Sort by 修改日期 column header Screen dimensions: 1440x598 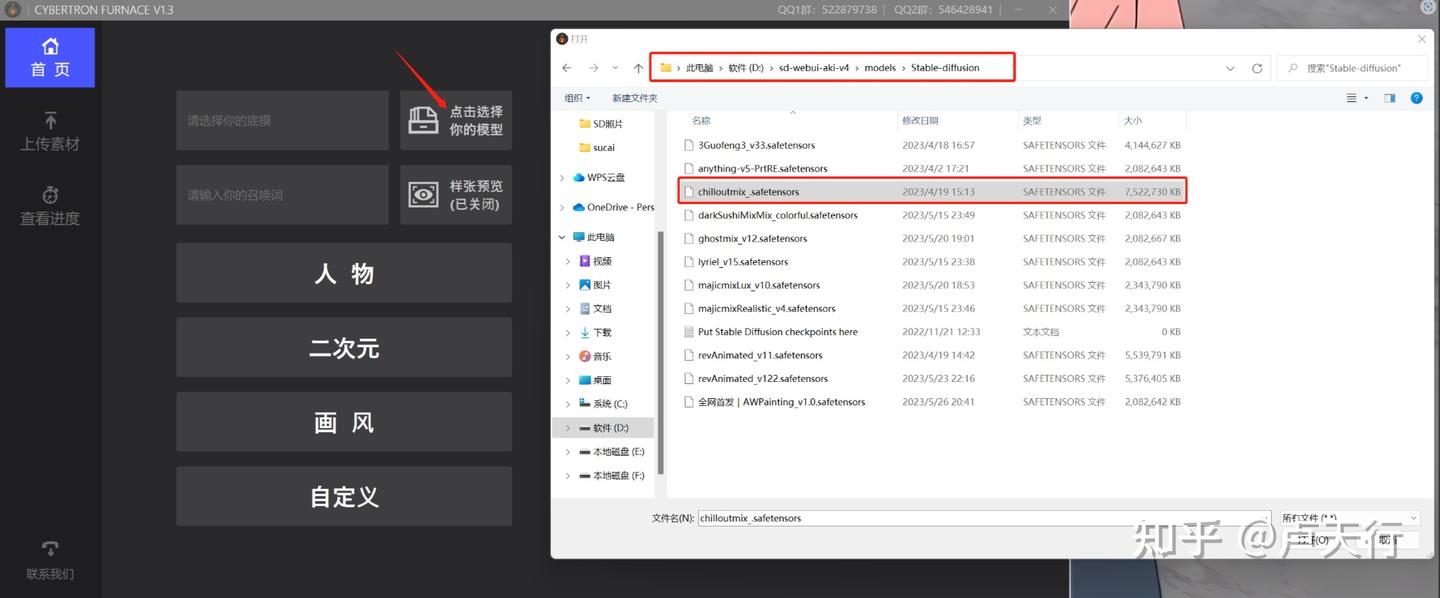pos(919,120)
